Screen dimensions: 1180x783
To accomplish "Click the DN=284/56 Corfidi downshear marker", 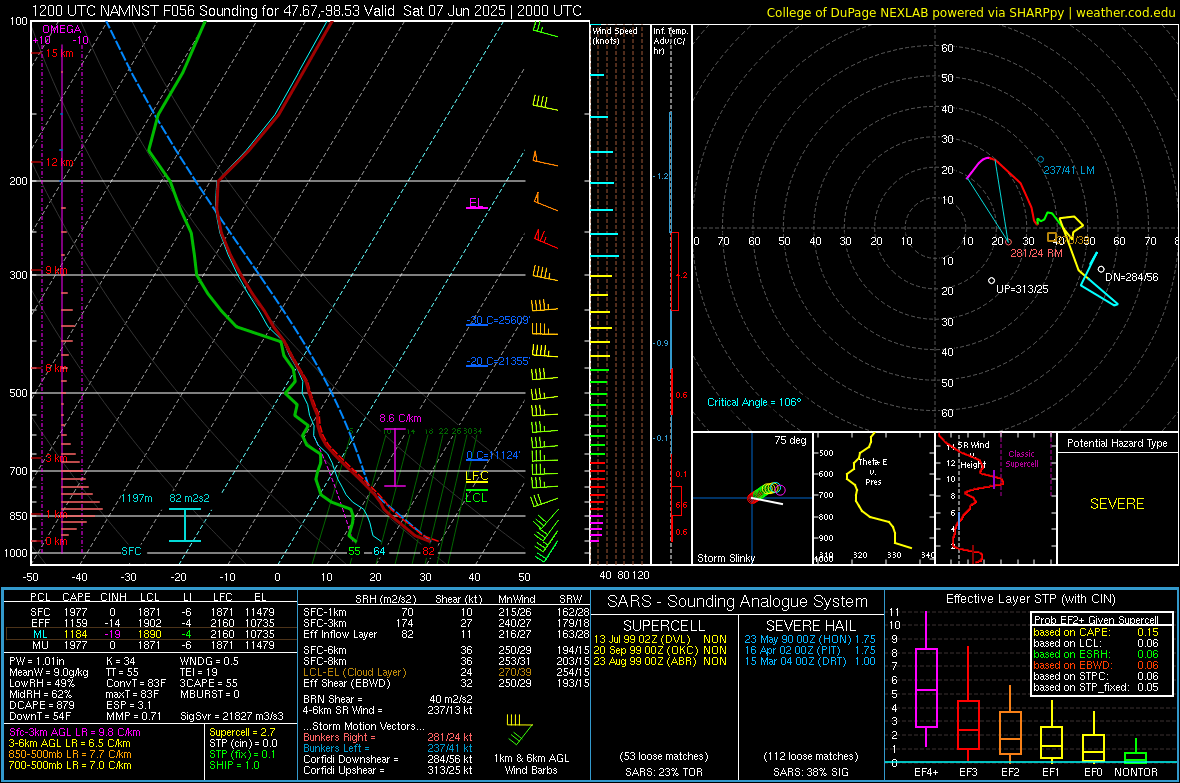I will pyautogui.click(x=1101, y=269).
